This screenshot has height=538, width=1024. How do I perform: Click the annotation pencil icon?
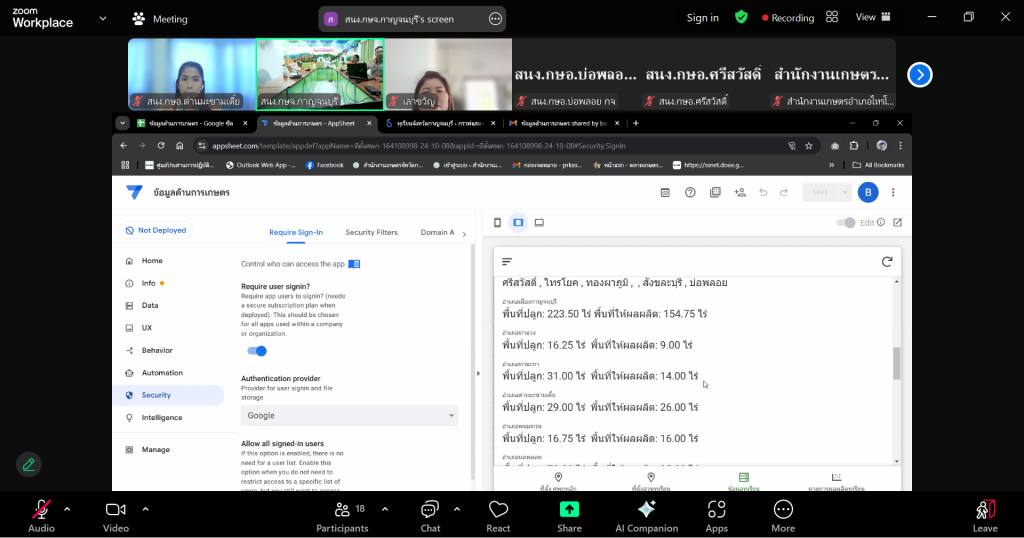29,464
